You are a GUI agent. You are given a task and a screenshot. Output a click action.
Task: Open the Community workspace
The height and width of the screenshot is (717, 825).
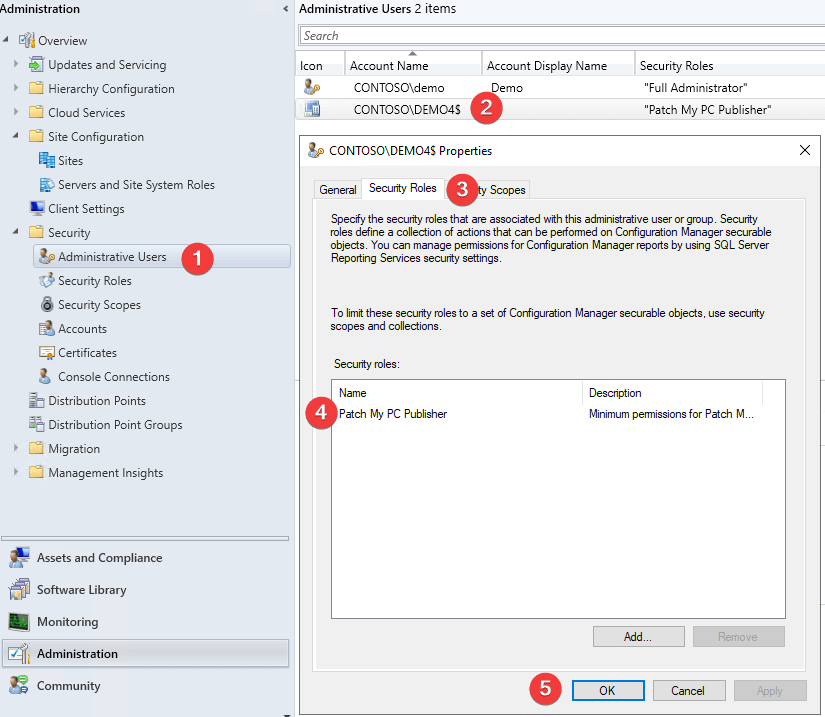[145, 685]
